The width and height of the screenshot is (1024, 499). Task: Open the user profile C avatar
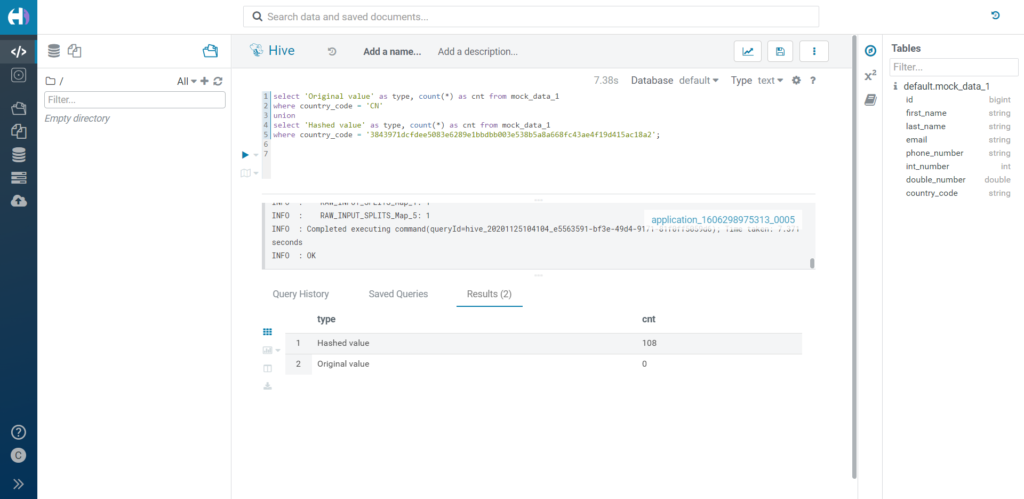[18, 456]
